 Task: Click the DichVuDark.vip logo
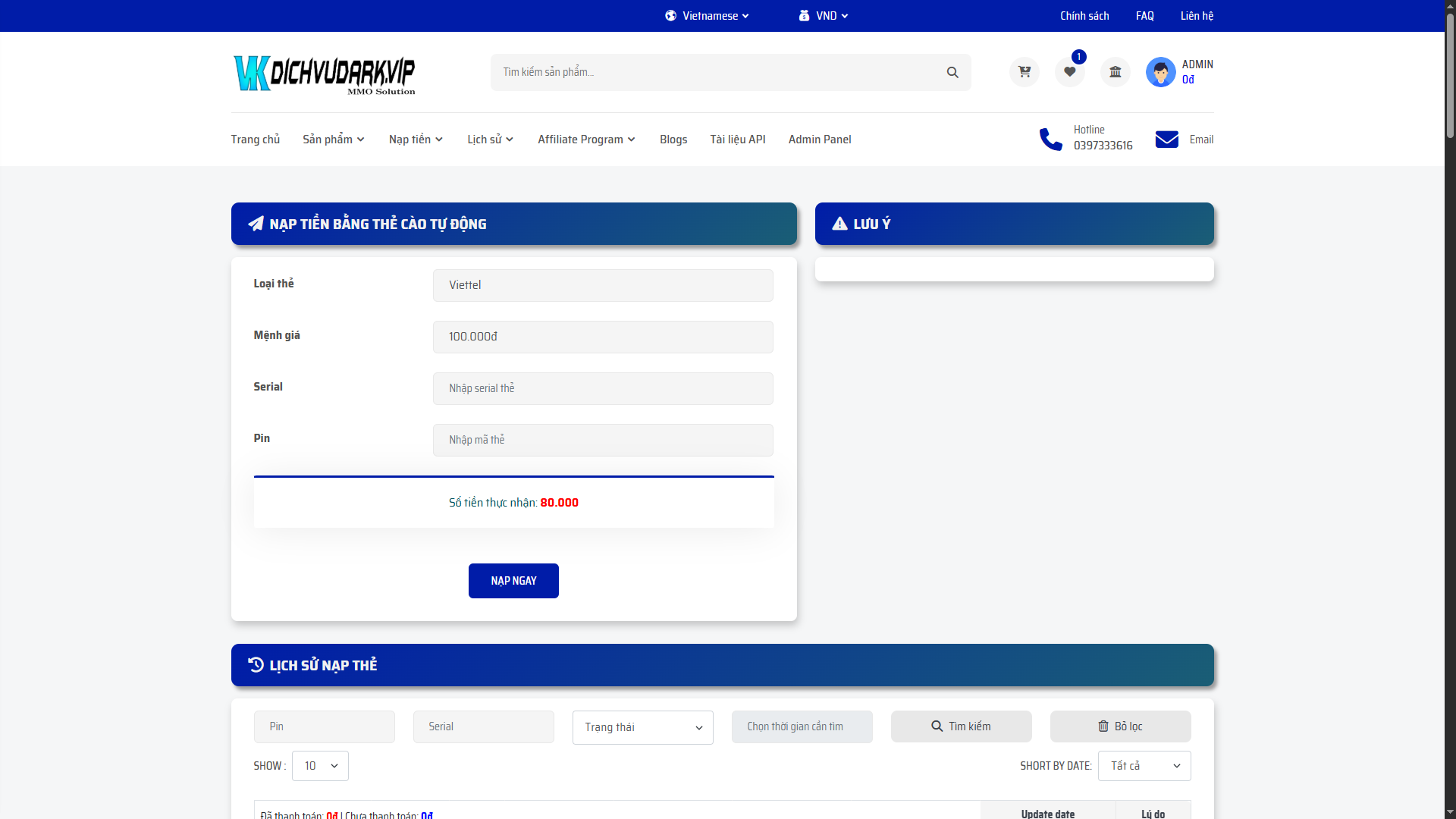click(324, 74)
